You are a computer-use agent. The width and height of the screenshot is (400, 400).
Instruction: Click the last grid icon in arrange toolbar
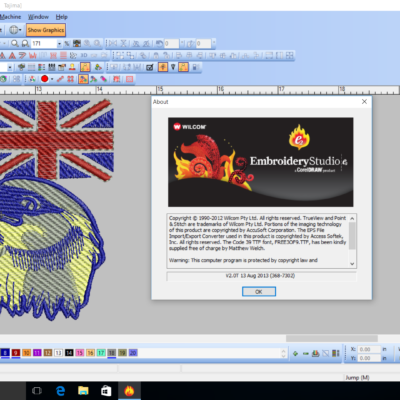tap(290, 55)
